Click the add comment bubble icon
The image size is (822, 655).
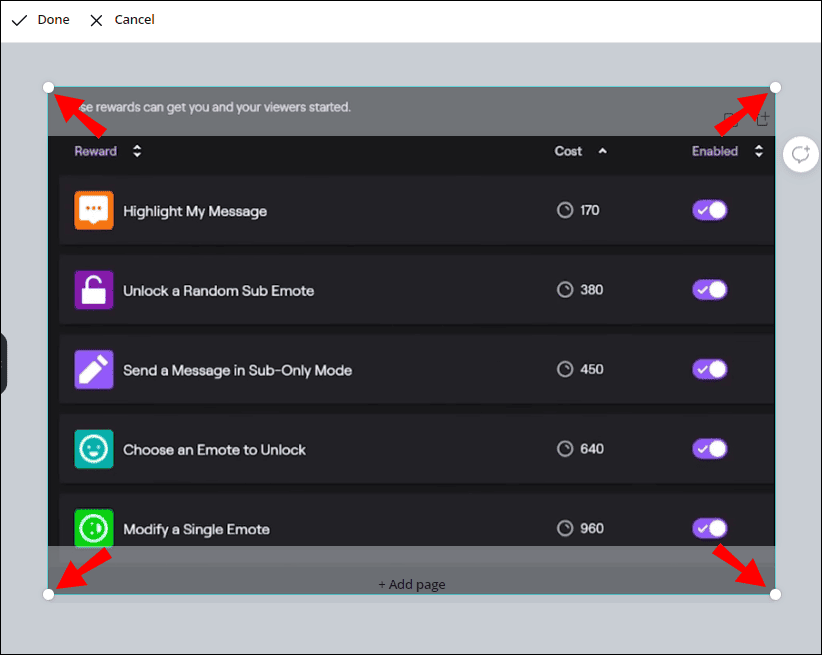click(x=800, y=154)
